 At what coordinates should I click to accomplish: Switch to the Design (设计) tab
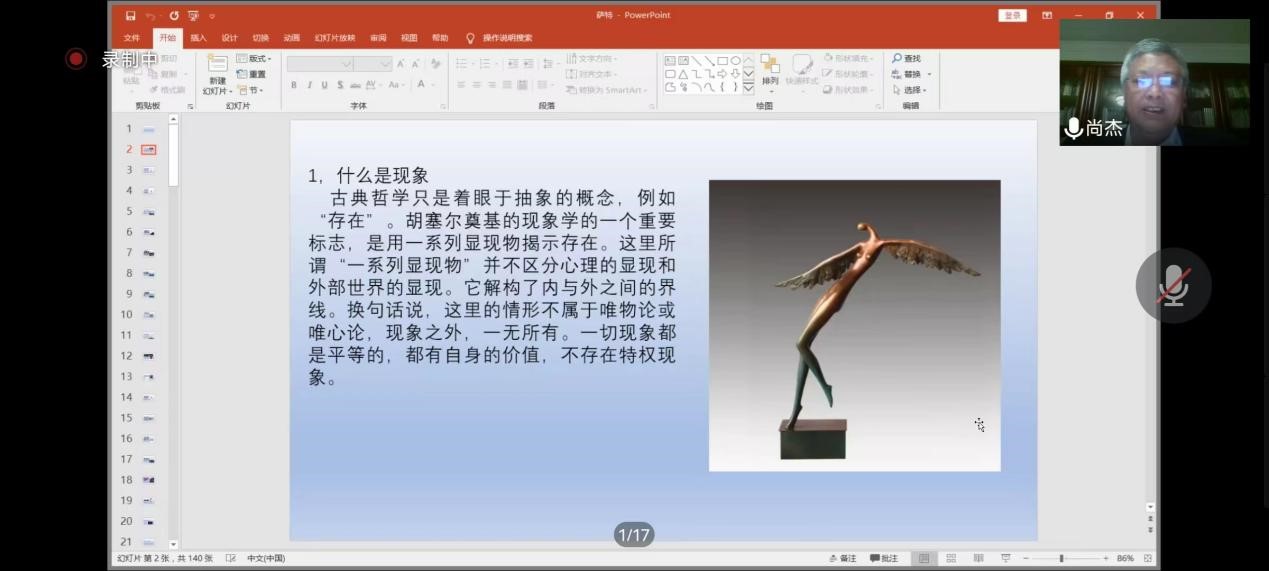(x=229, y=38)
